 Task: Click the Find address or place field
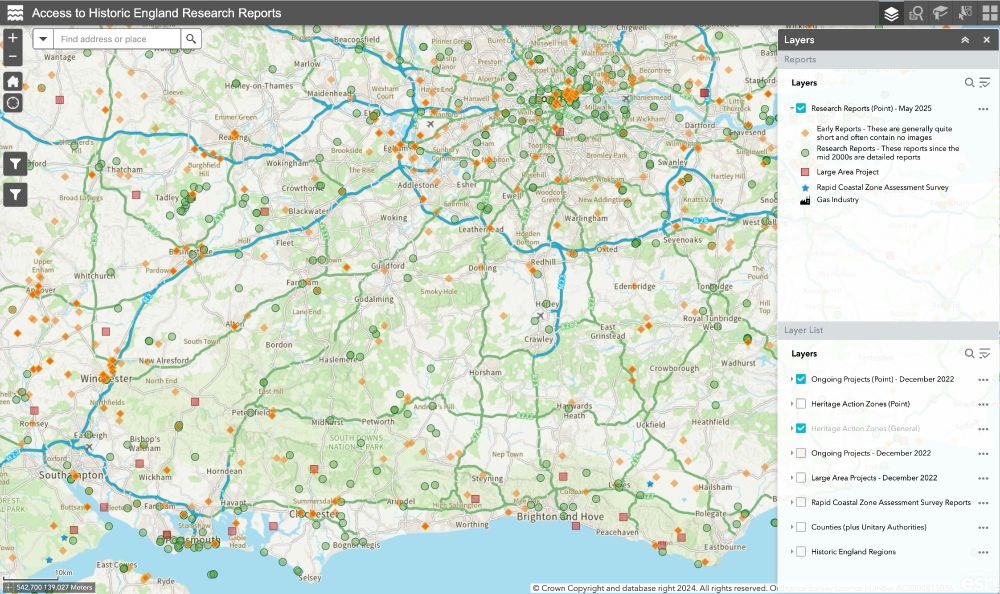pos(116,39)
